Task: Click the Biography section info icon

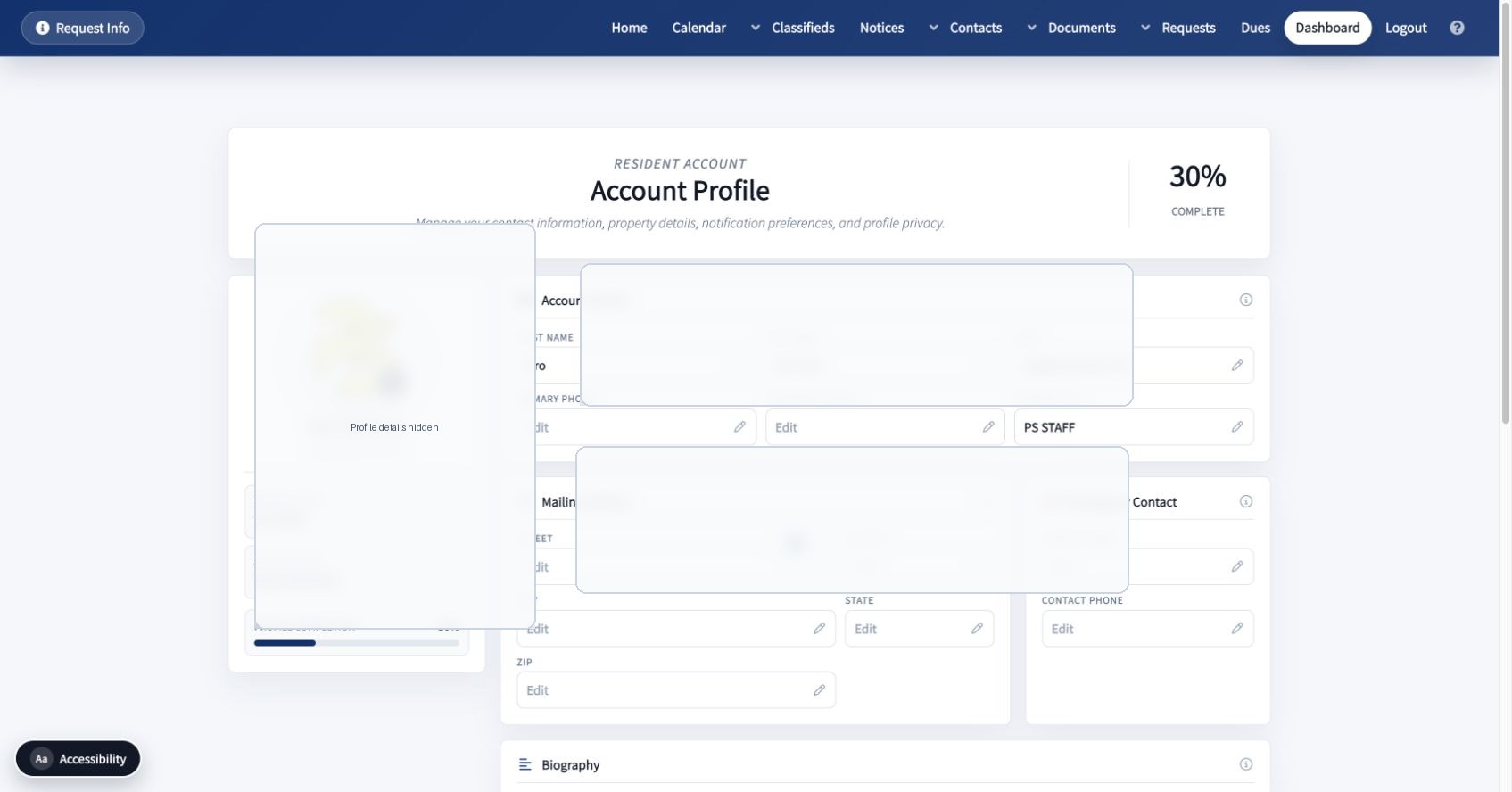Action: (x=1246, y=764)
